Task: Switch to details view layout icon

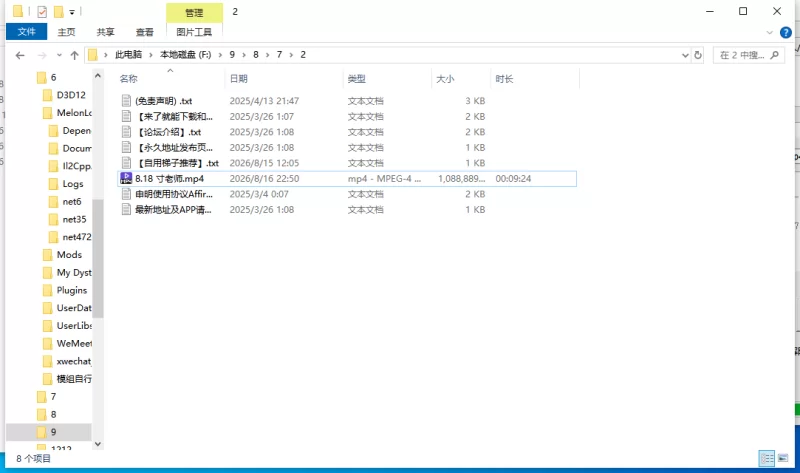Action: coord(767,458)
